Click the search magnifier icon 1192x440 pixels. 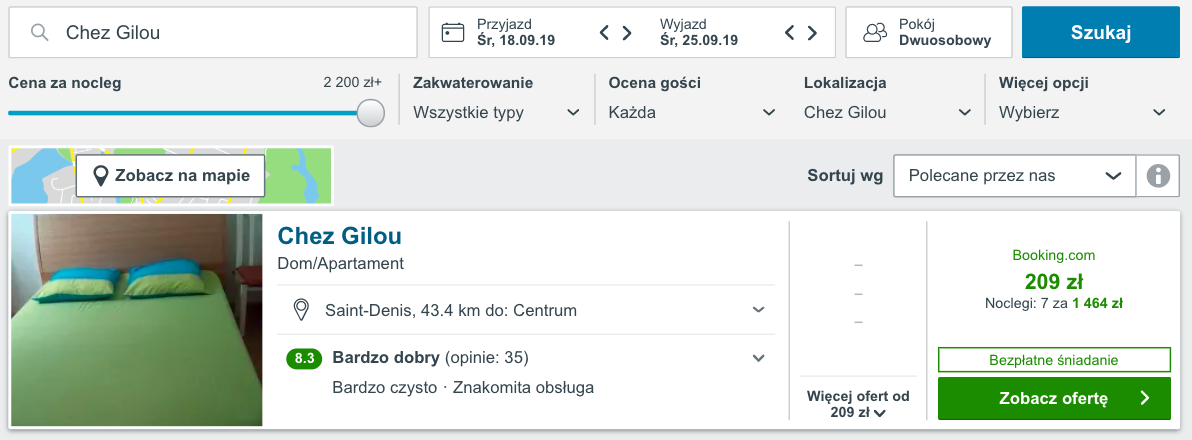point(40,33)
